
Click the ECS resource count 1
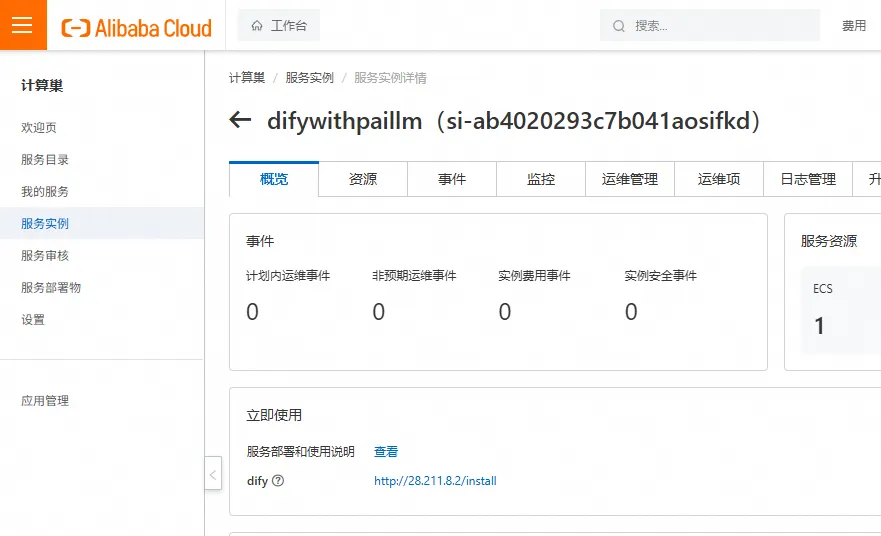(x=819, y=326)
